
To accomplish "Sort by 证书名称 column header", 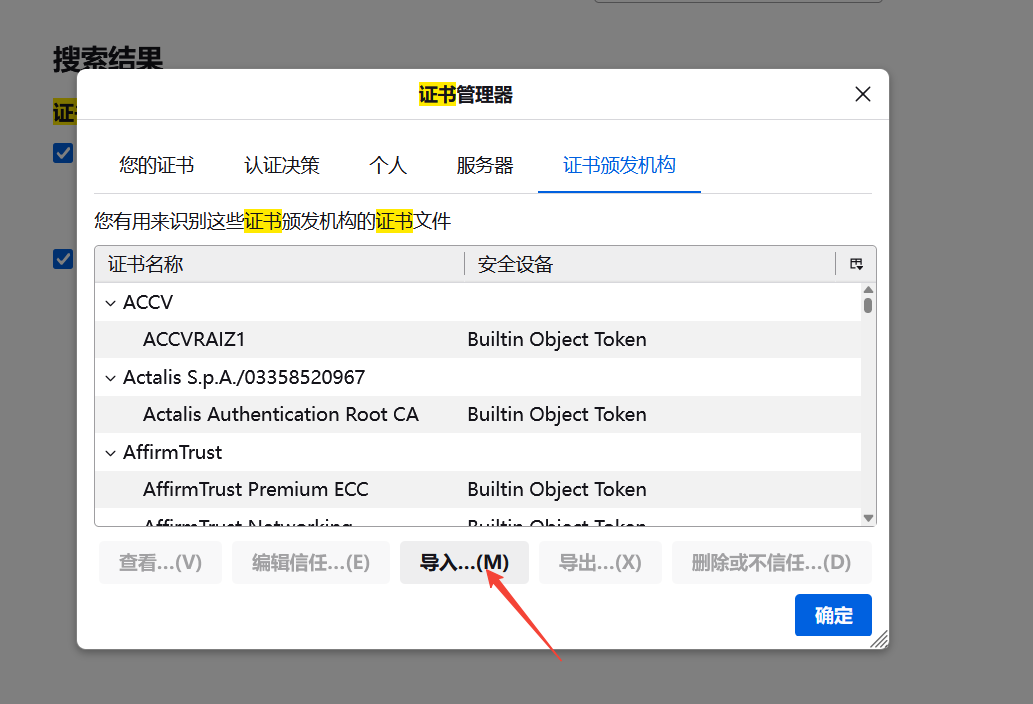I will (x=279, y=264).
